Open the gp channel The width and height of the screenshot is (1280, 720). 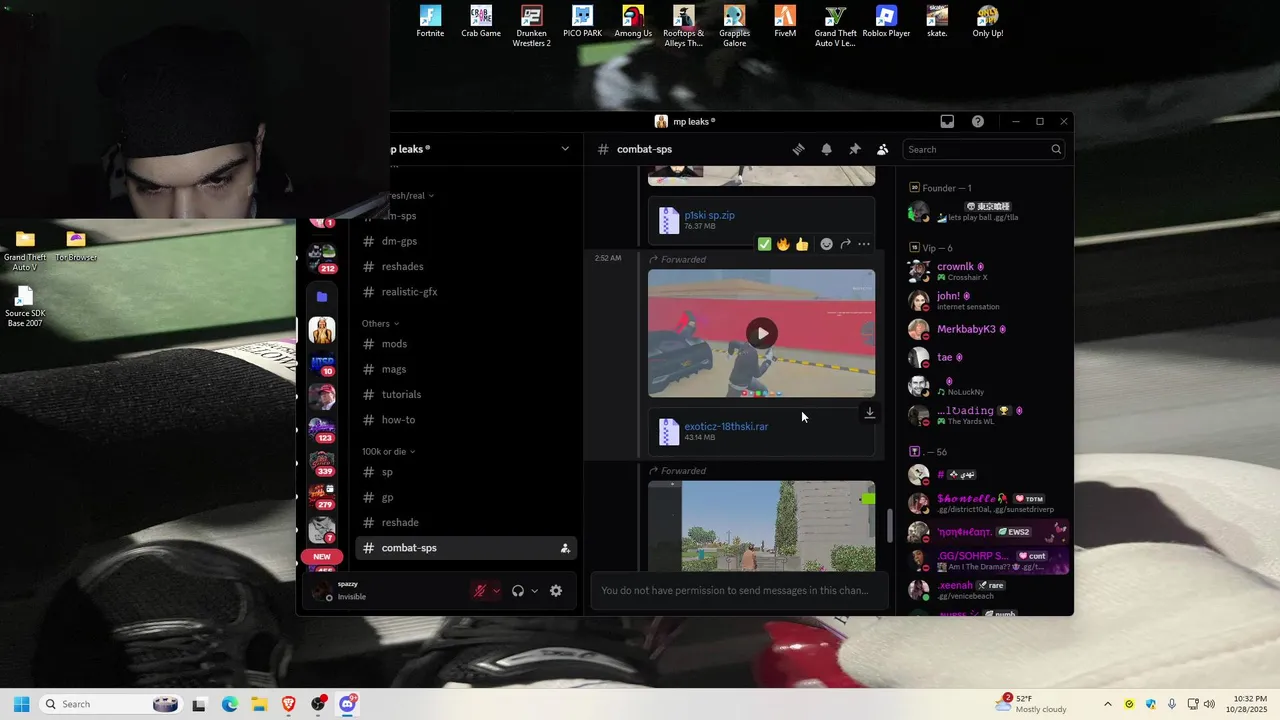tap(387, 497)
